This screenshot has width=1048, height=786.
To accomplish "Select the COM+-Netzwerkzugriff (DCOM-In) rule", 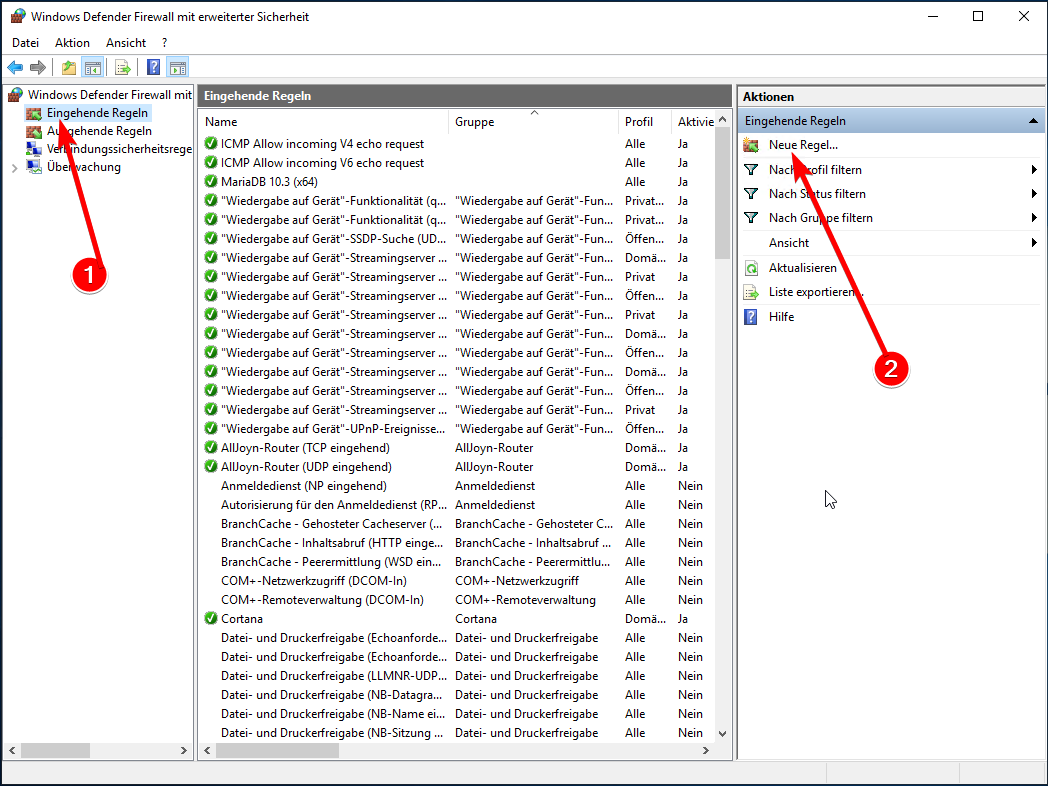I will tap(456, 581).
